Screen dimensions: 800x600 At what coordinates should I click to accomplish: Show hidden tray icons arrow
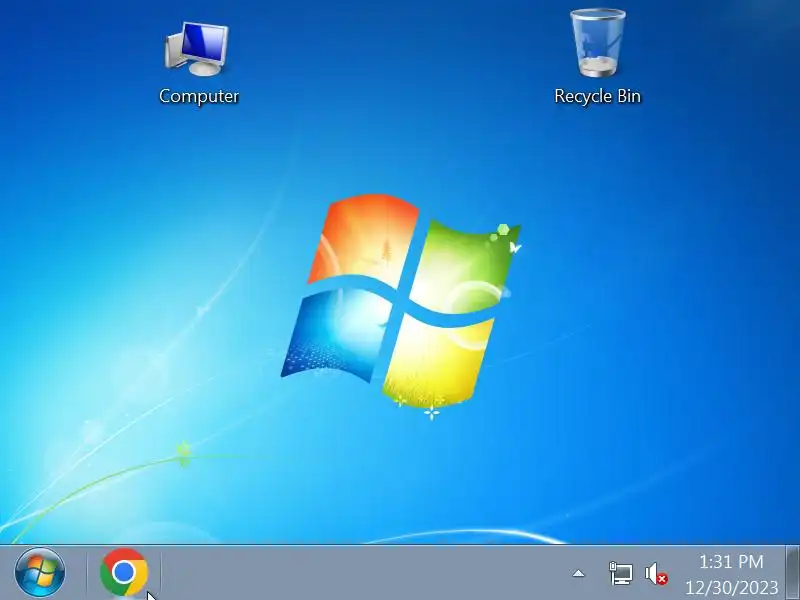click(x=578, y=573)
